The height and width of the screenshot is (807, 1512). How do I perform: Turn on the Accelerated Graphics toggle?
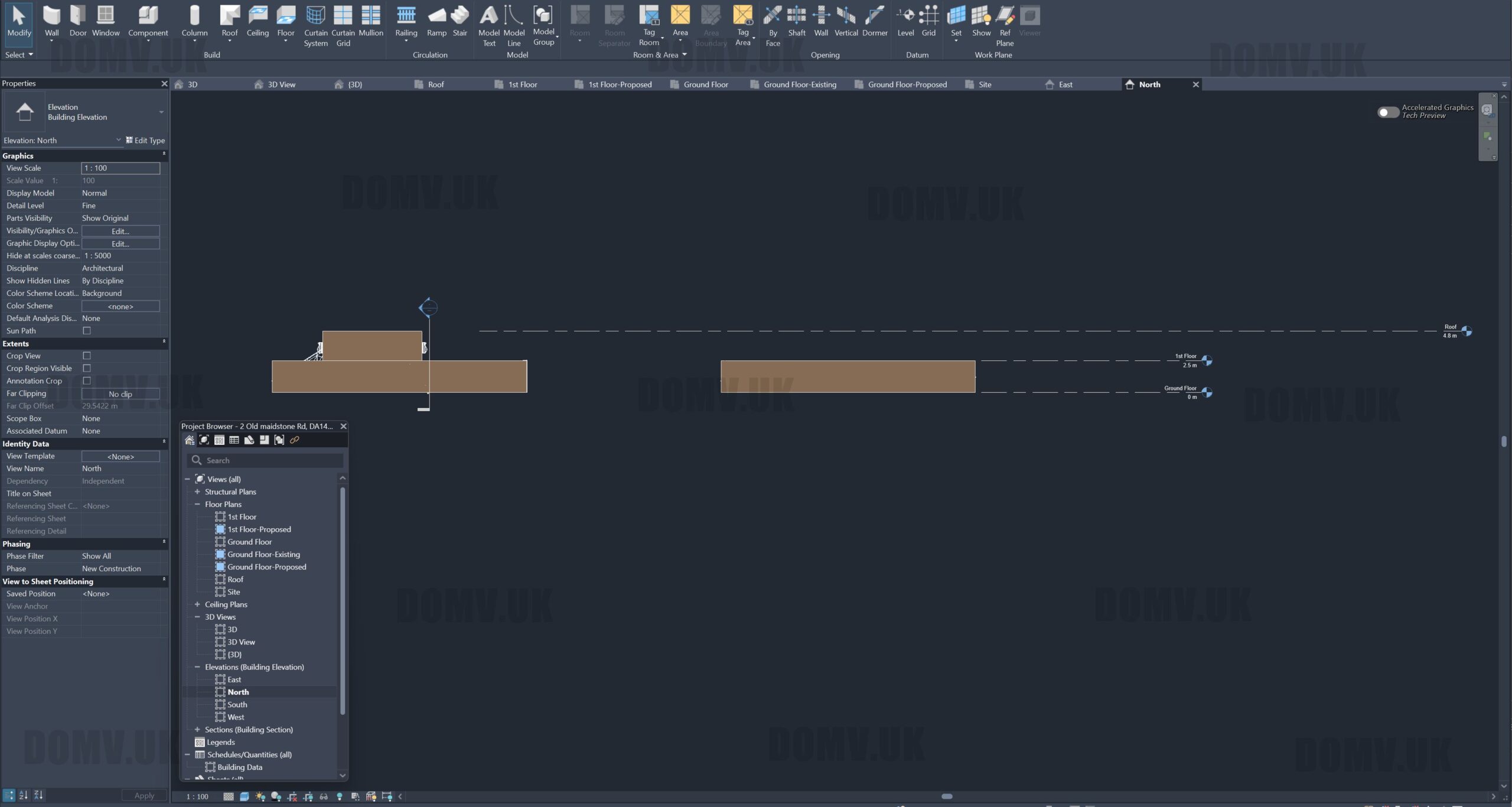1387,112
